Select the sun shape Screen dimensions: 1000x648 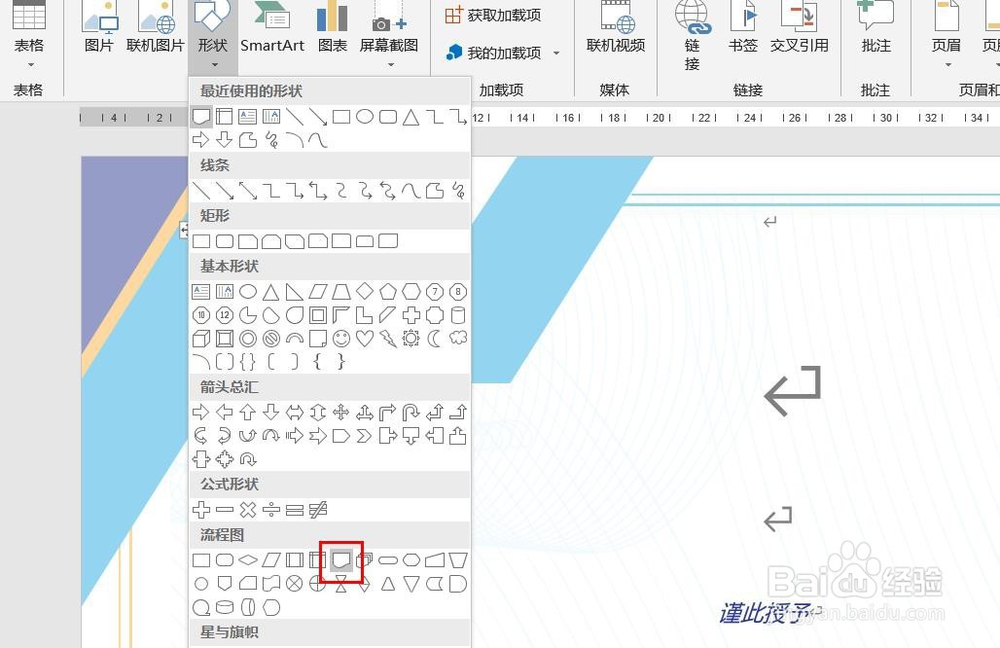[411, 338]
